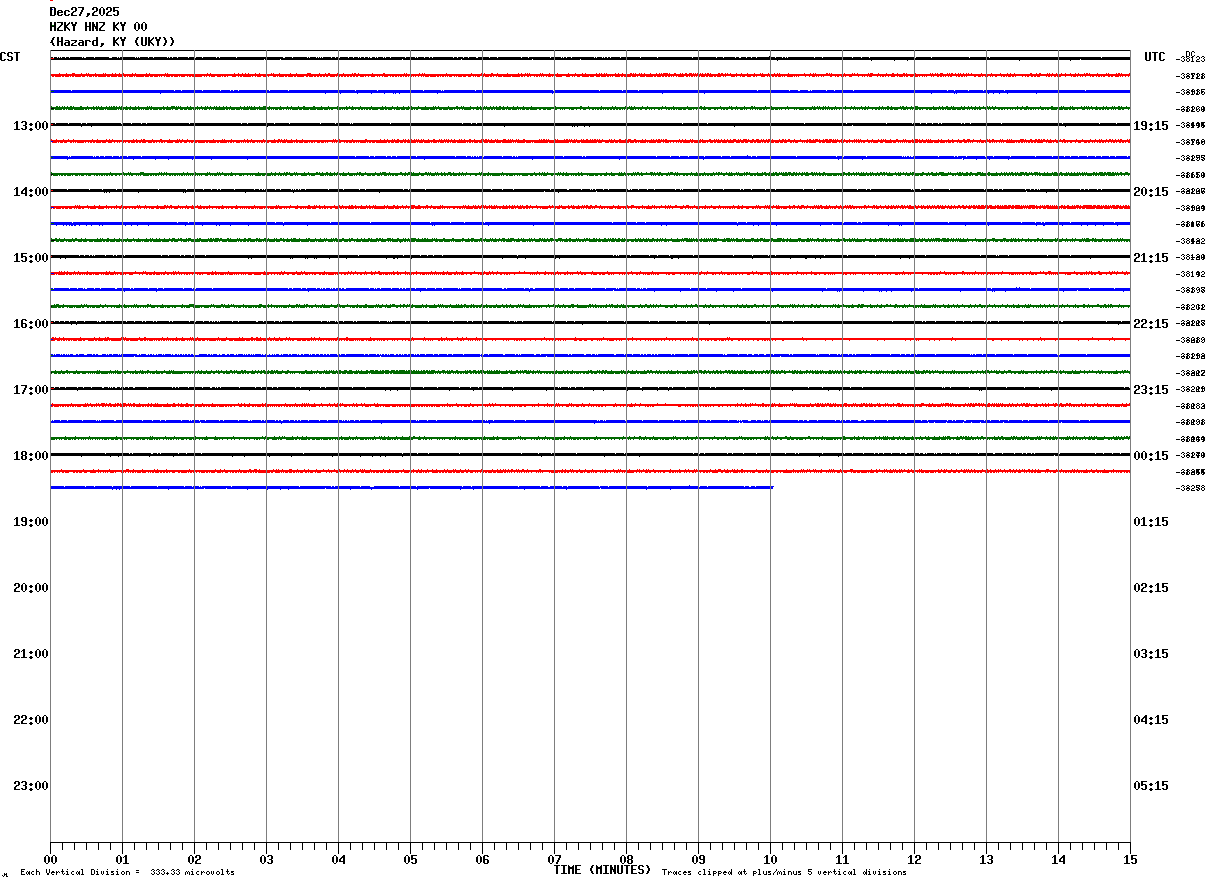The height and width of the screenshot is (886, 1210).
Task: Click the partial blue trace ending near minute 10
Action: tap(411, 487)
